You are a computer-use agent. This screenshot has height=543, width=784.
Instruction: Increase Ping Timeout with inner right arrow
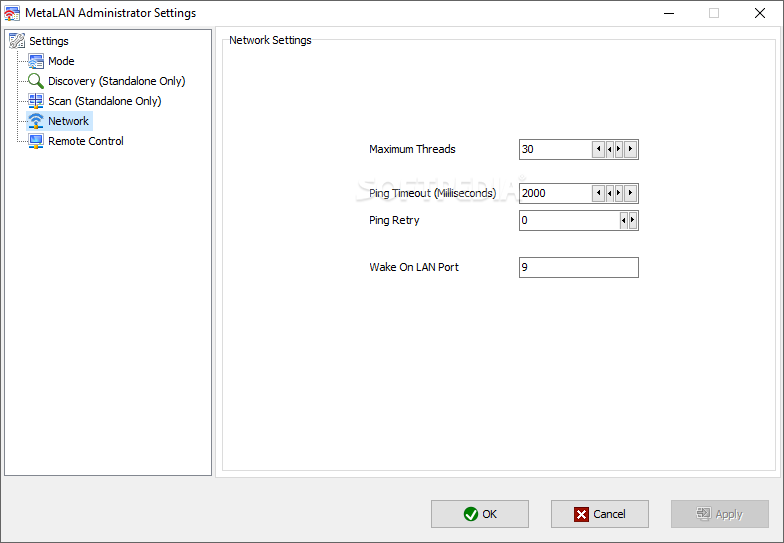618,194
